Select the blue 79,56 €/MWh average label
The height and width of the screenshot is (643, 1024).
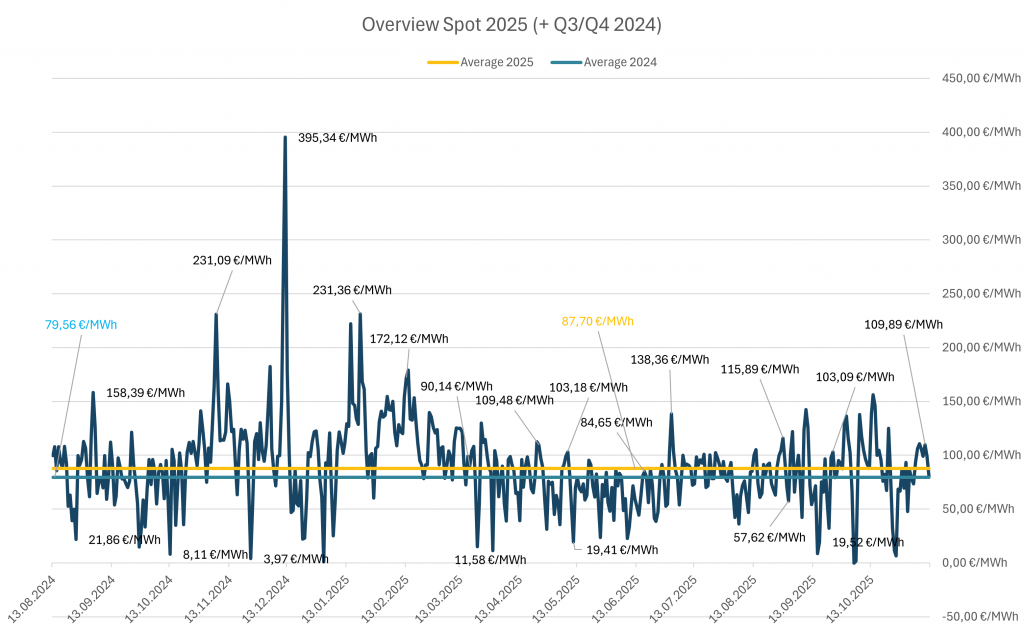point(81,324)
